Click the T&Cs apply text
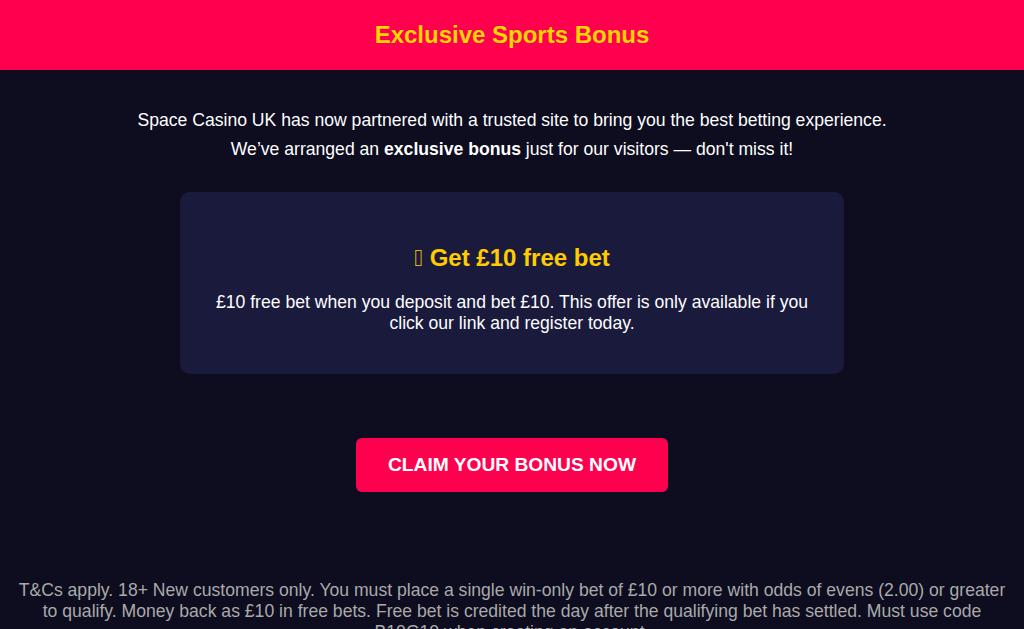1024x629 pixels. tap(66, 590)
